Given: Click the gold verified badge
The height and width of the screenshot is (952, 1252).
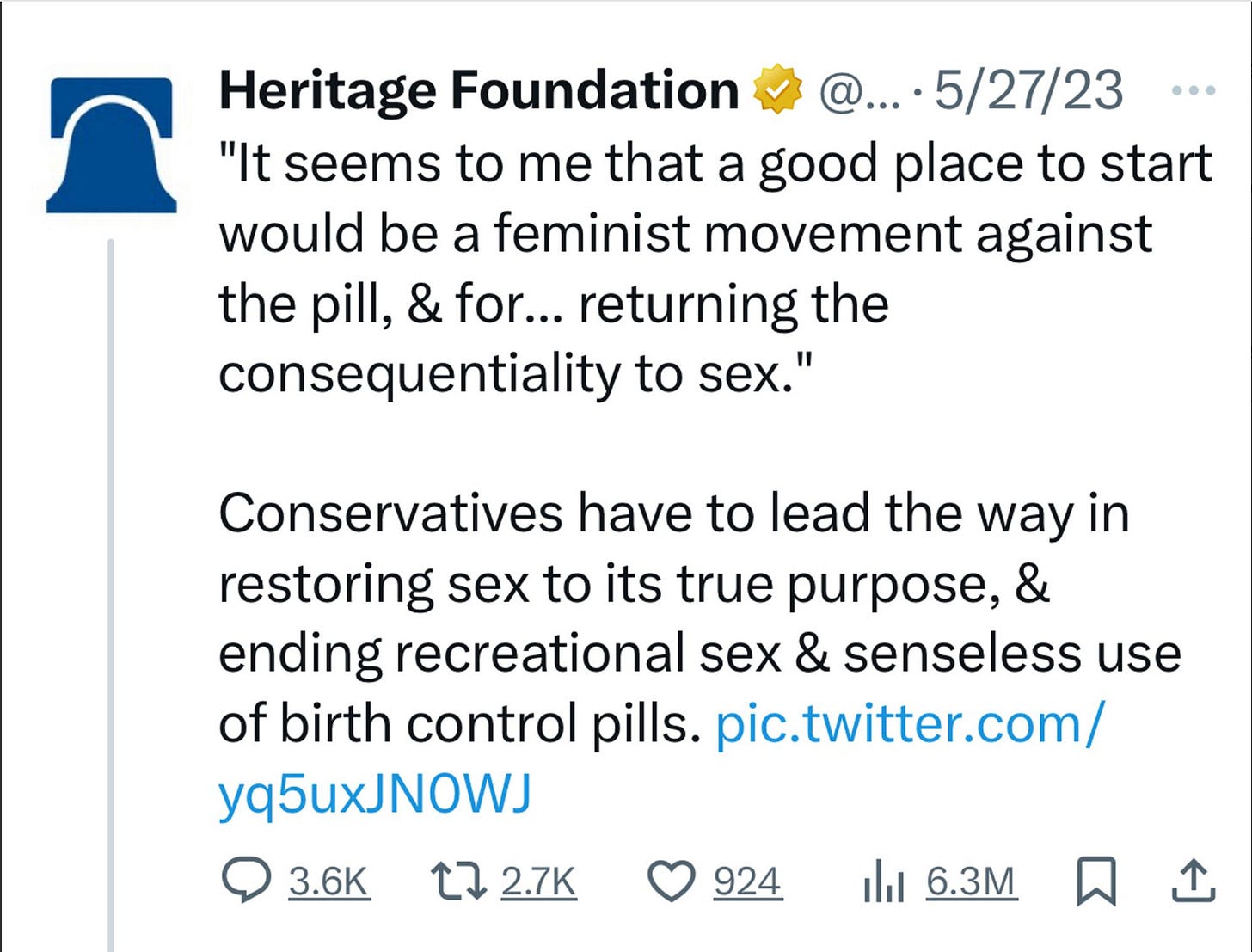Looking at the screenshot, I should [776, 88].
